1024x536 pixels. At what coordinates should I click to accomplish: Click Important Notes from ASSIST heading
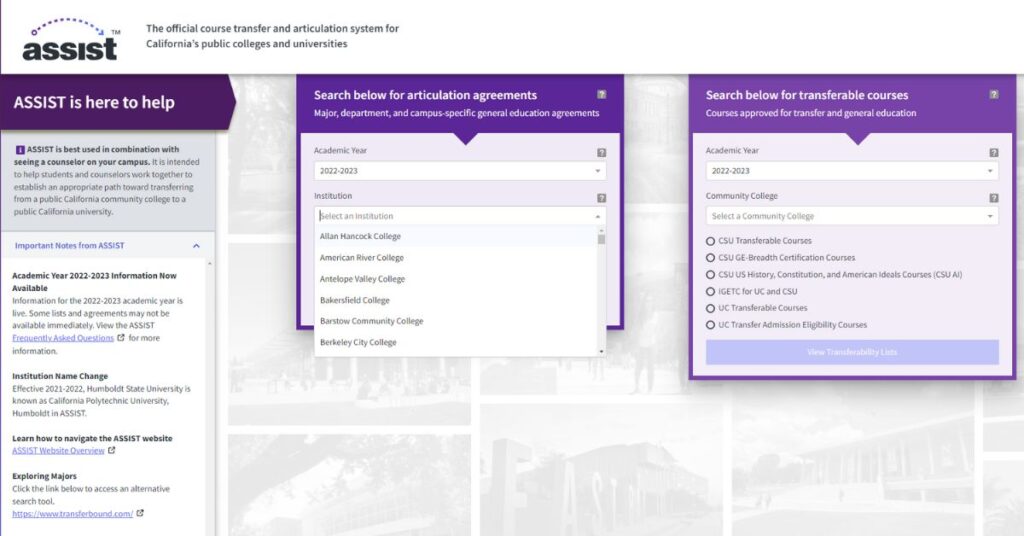[x=69, y=245]
